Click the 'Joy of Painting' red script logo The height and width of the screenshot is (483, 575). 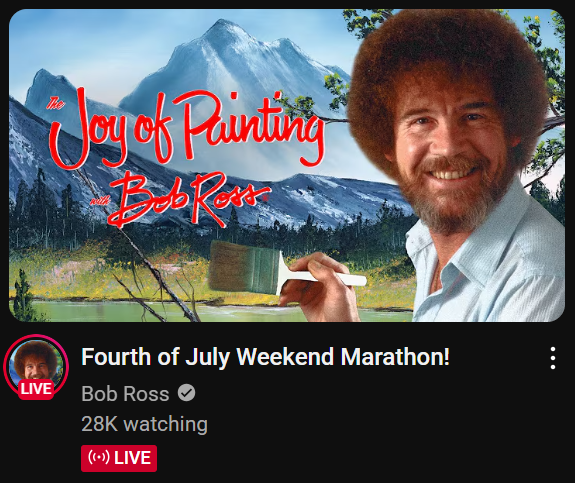coord(187,128)
